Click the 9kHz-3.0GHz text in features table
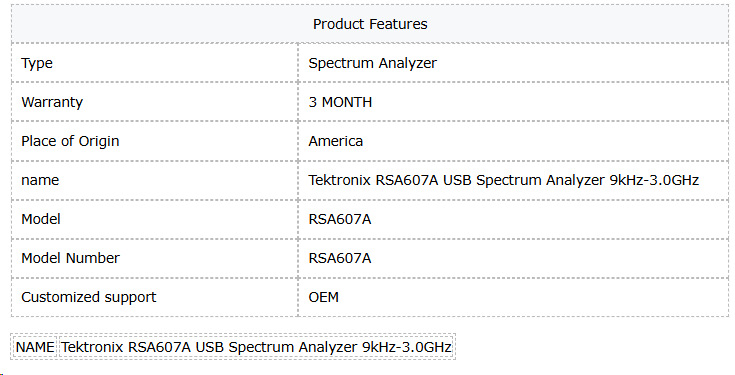The image size is (735, 375). 654,180
